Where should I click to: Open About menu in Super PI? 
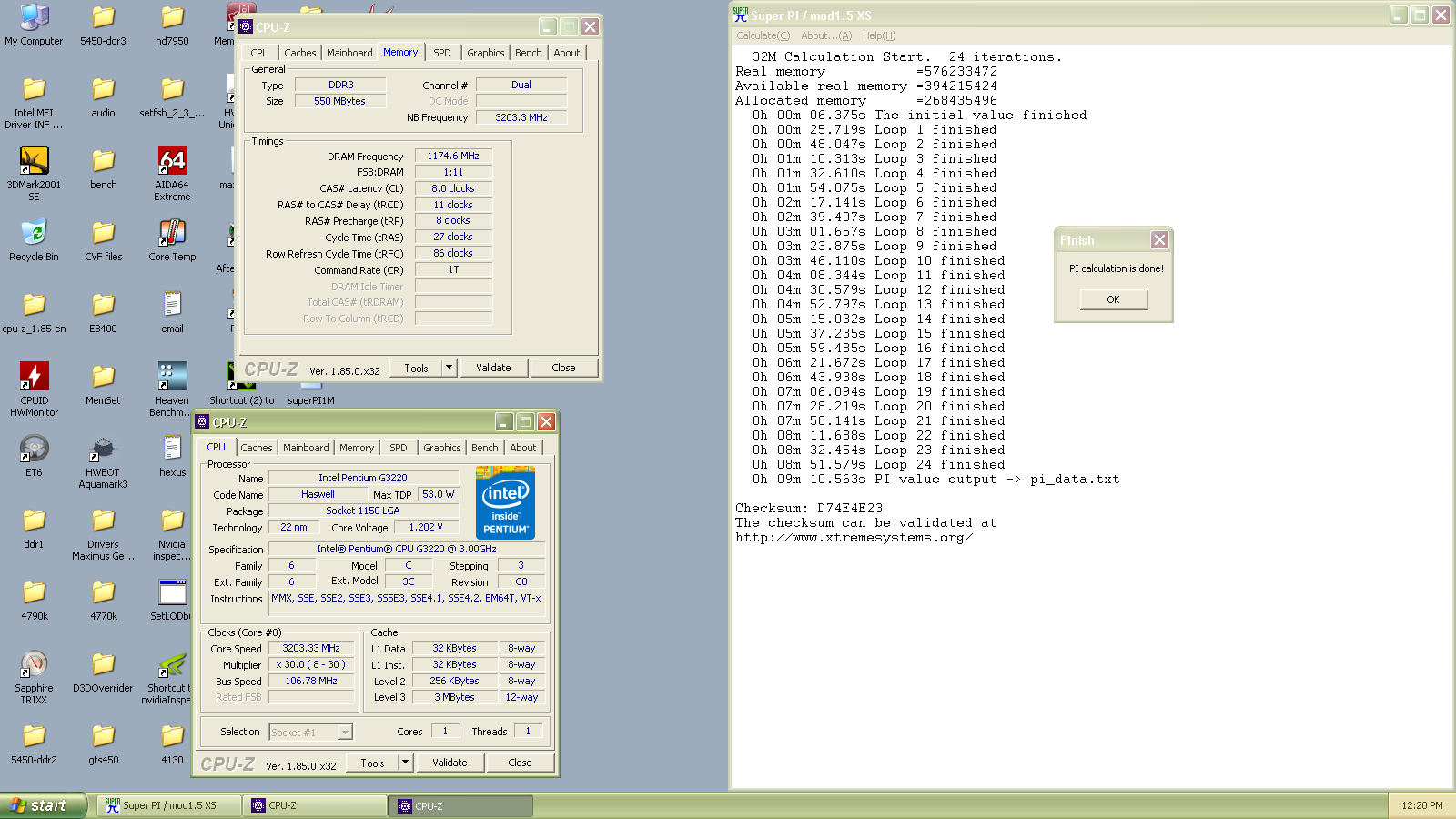[x=826, y=35]
